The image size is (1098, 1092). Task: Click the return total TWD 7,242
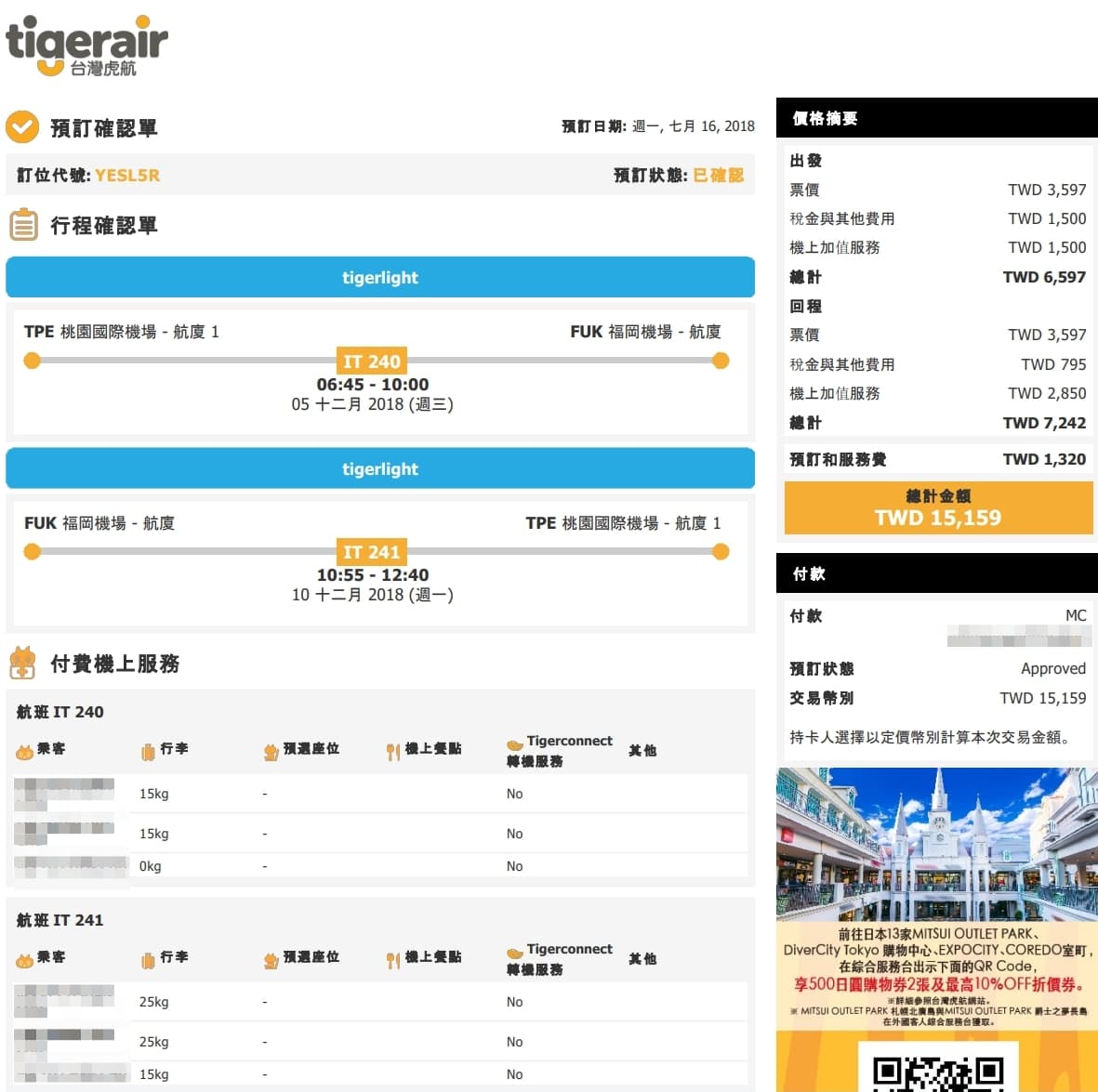click(x=1044, y=422)
